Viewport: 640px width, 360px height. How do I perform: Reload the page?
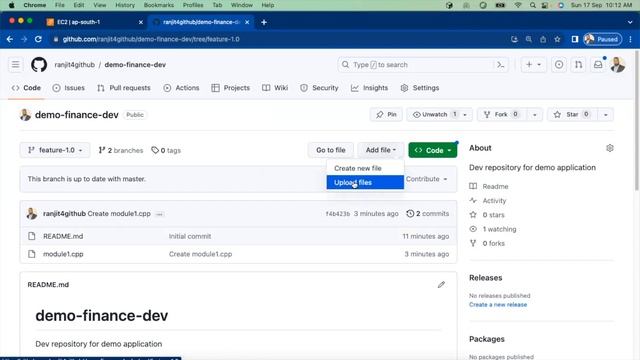click(38, 39)
